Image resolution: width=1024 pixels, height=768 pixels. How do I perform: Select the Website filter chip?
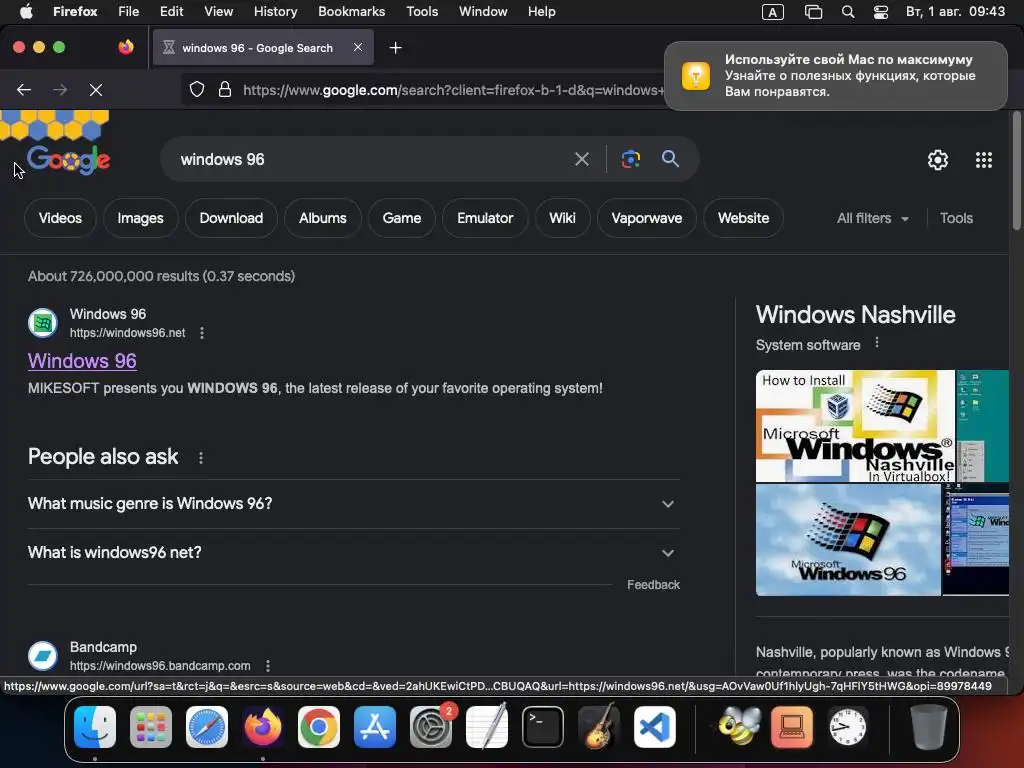coord(743,218)
